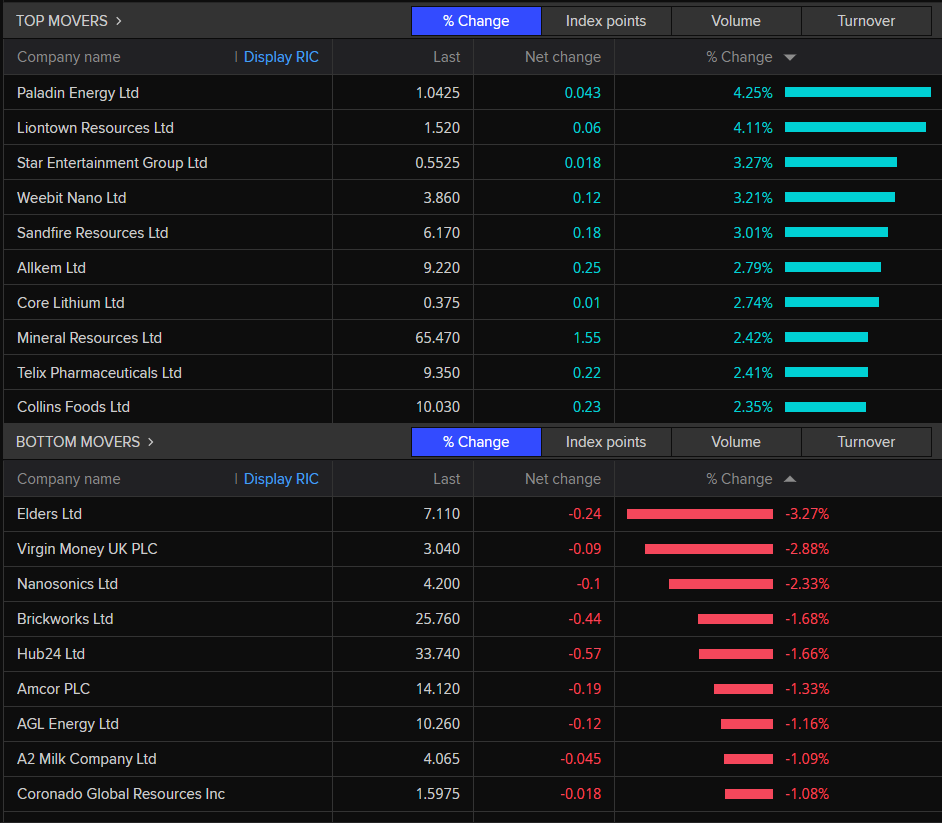Click Coronado -1.08% value

[x=807, y=794]
